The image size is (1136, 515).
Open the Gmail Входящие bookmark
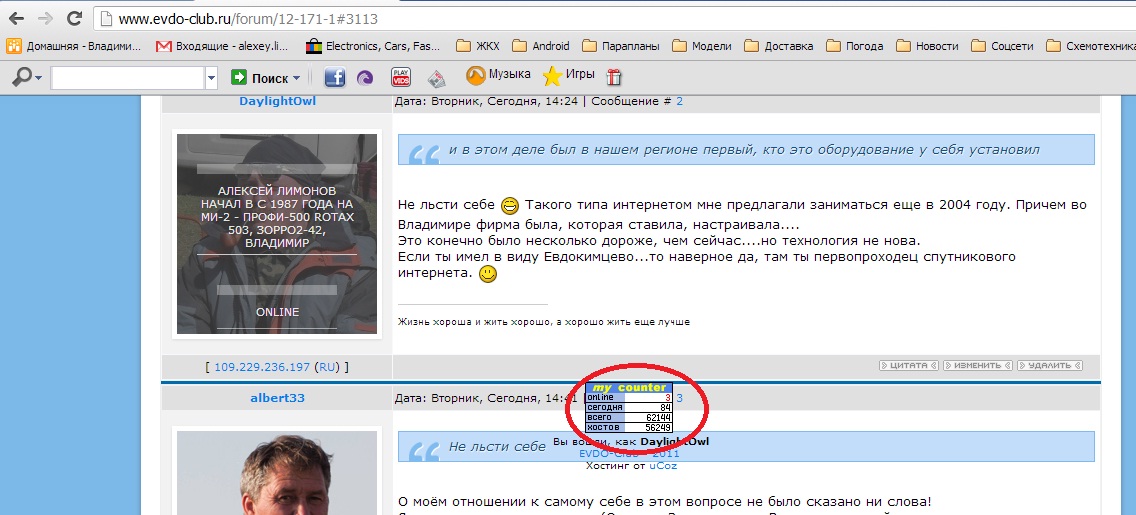(x=221, y=46)
